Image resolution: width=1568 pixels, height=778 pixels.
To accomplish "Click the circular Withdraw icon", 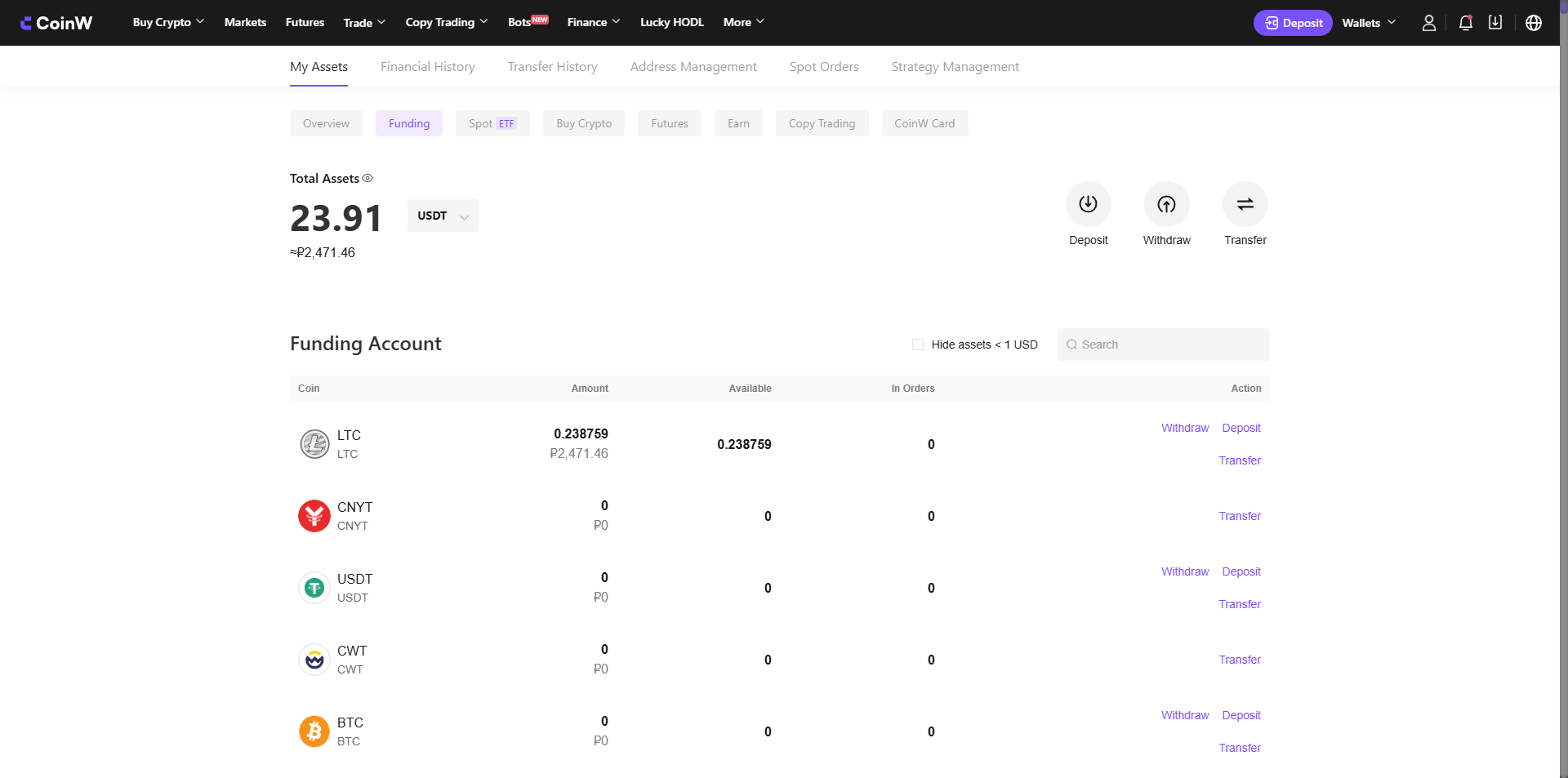I will (x=1166, y=204).
